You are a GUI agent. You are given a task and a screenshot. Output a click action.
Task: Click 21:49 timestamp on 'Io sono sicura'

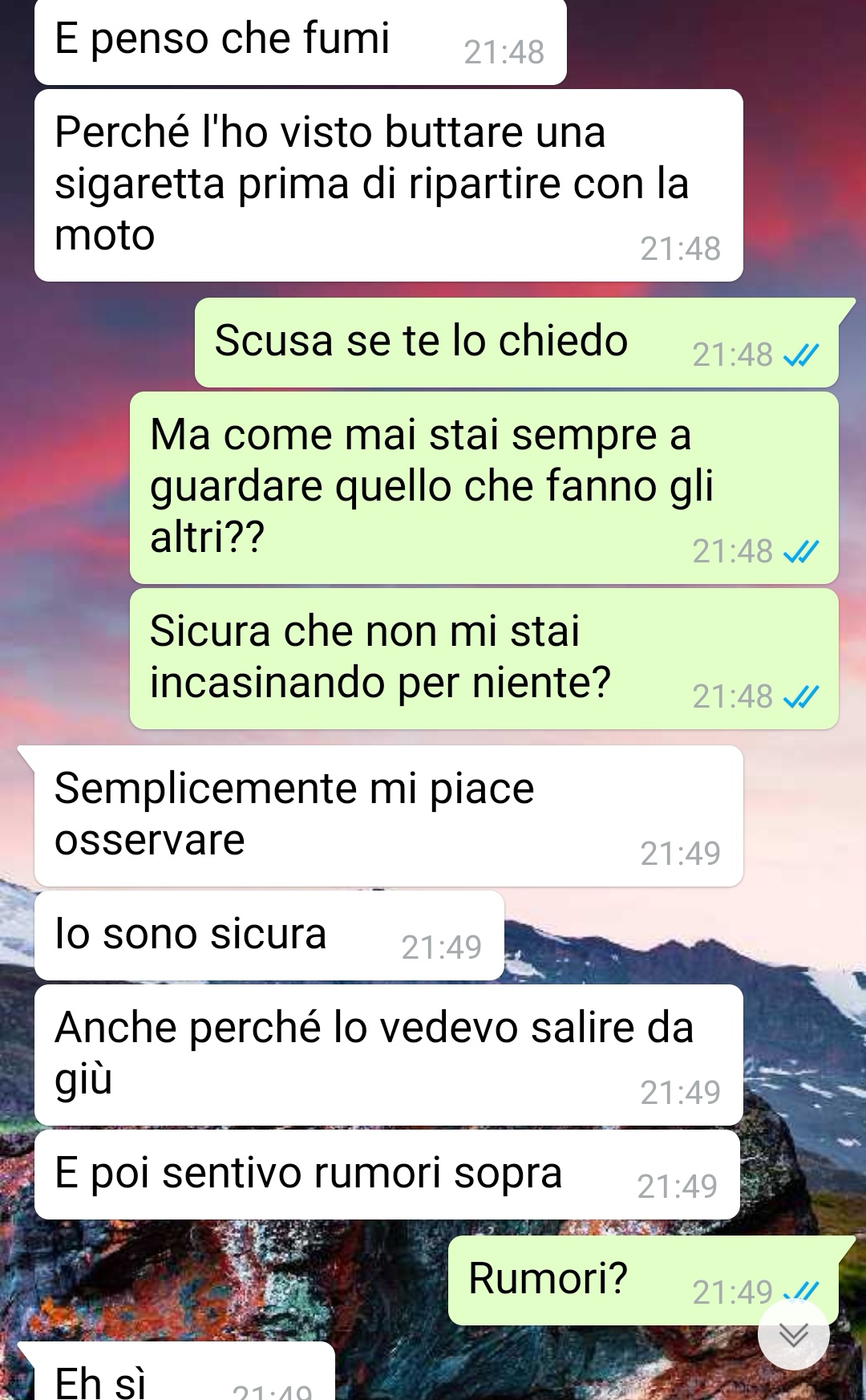coord(442,948)
